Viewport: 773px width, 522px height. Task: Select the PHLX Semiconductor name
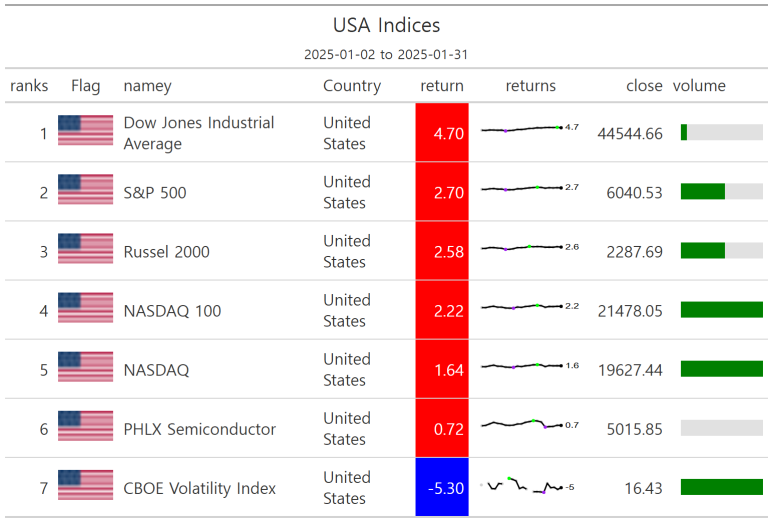(x=200, y=429)
